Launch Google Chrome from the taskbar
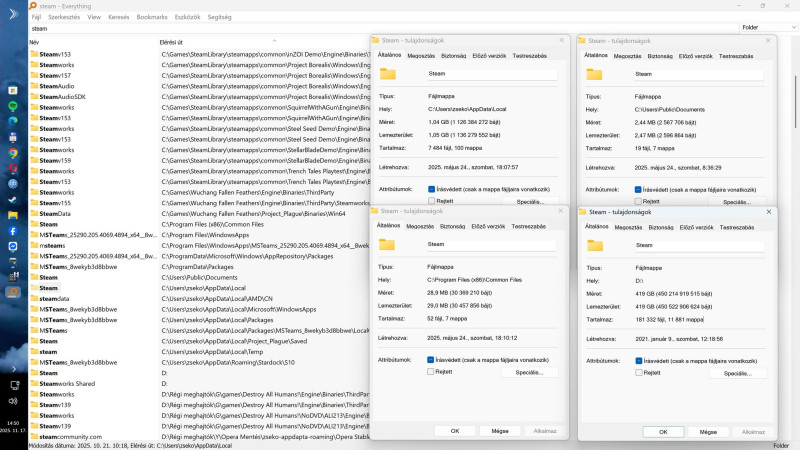 click(13, 153)
